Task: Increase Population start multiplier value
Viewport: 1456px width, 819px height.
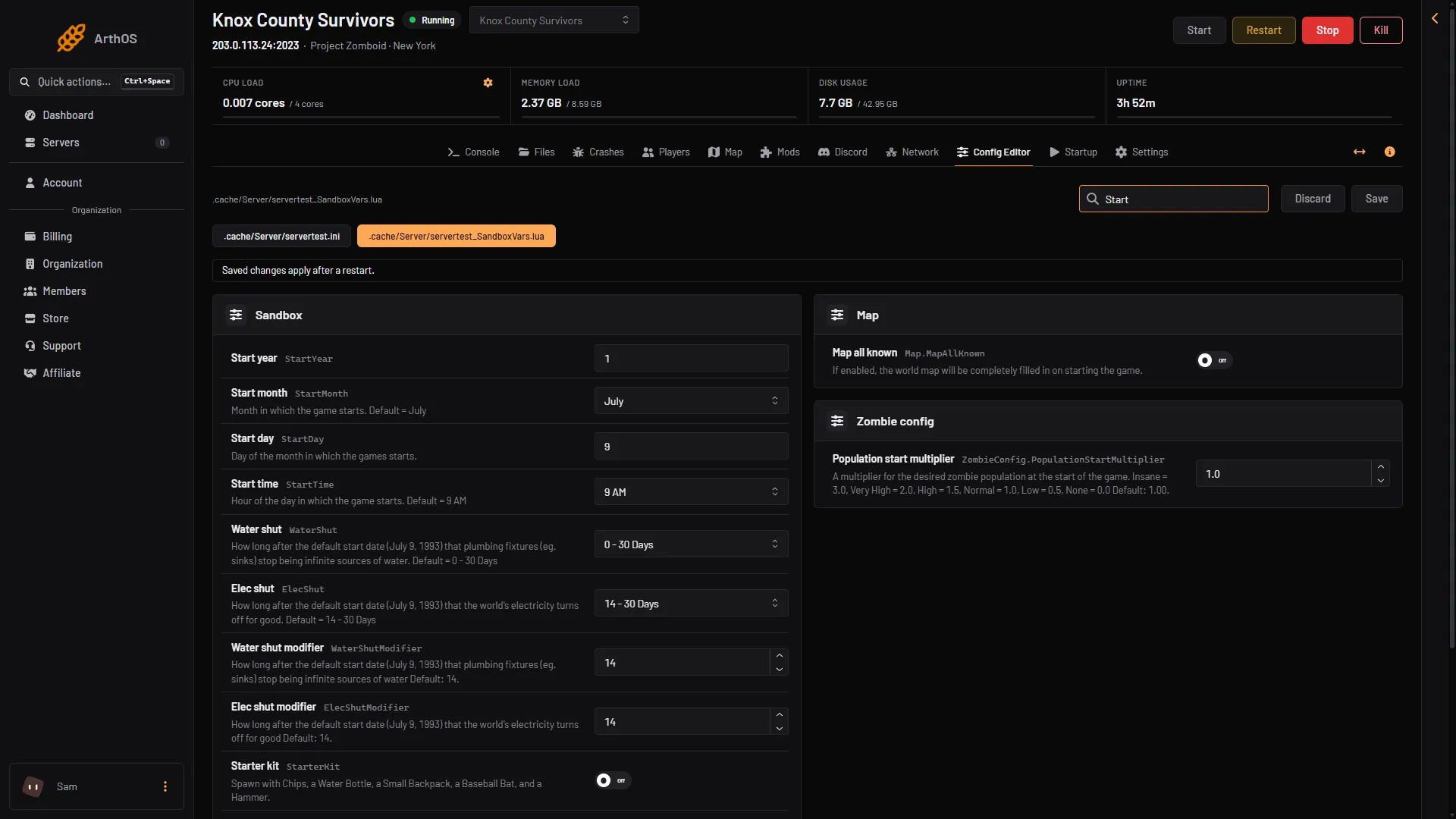Action: click(1380, 466)
